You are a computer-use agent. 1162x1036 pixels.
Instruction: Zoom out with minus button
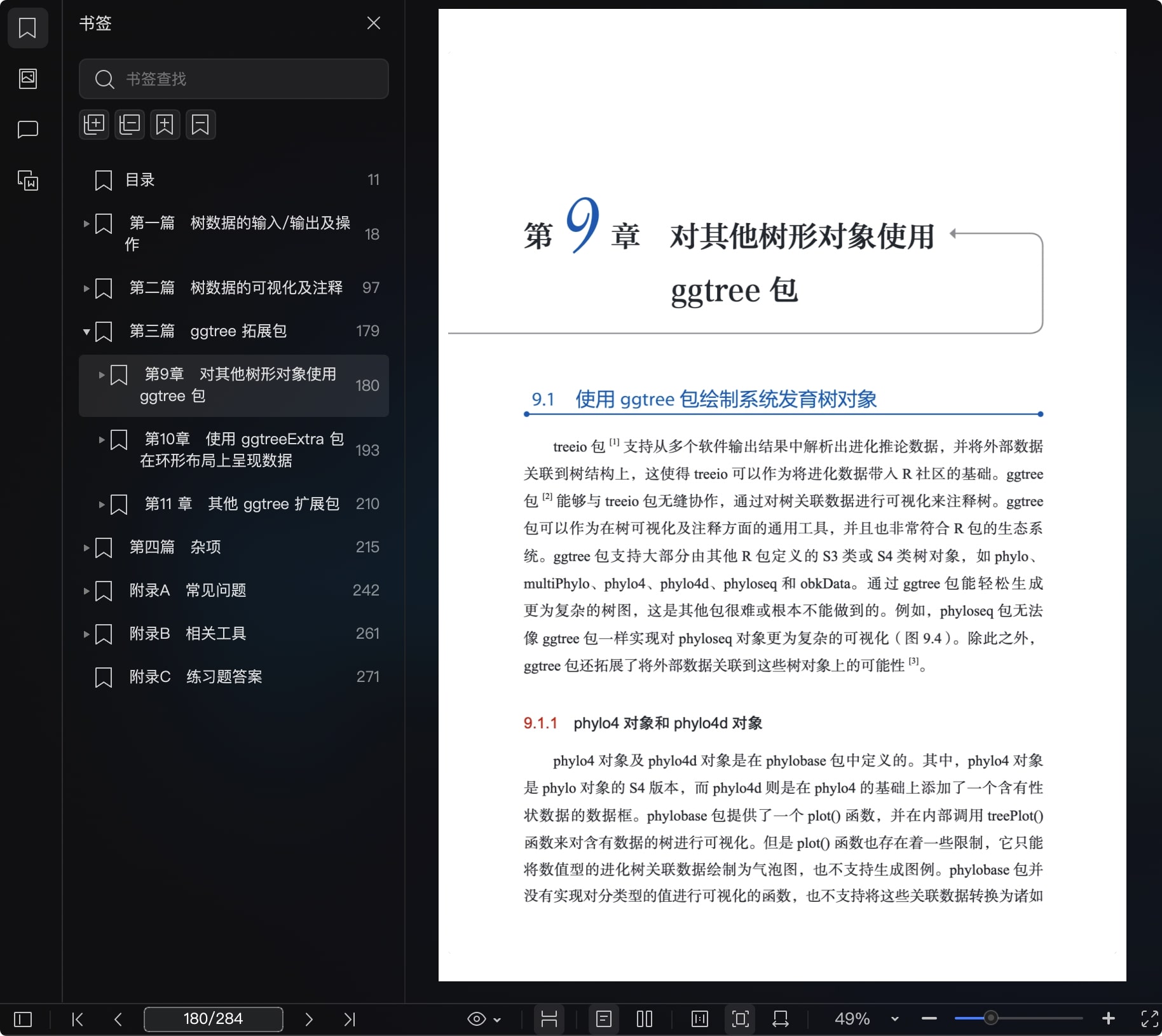point(929,1019)
